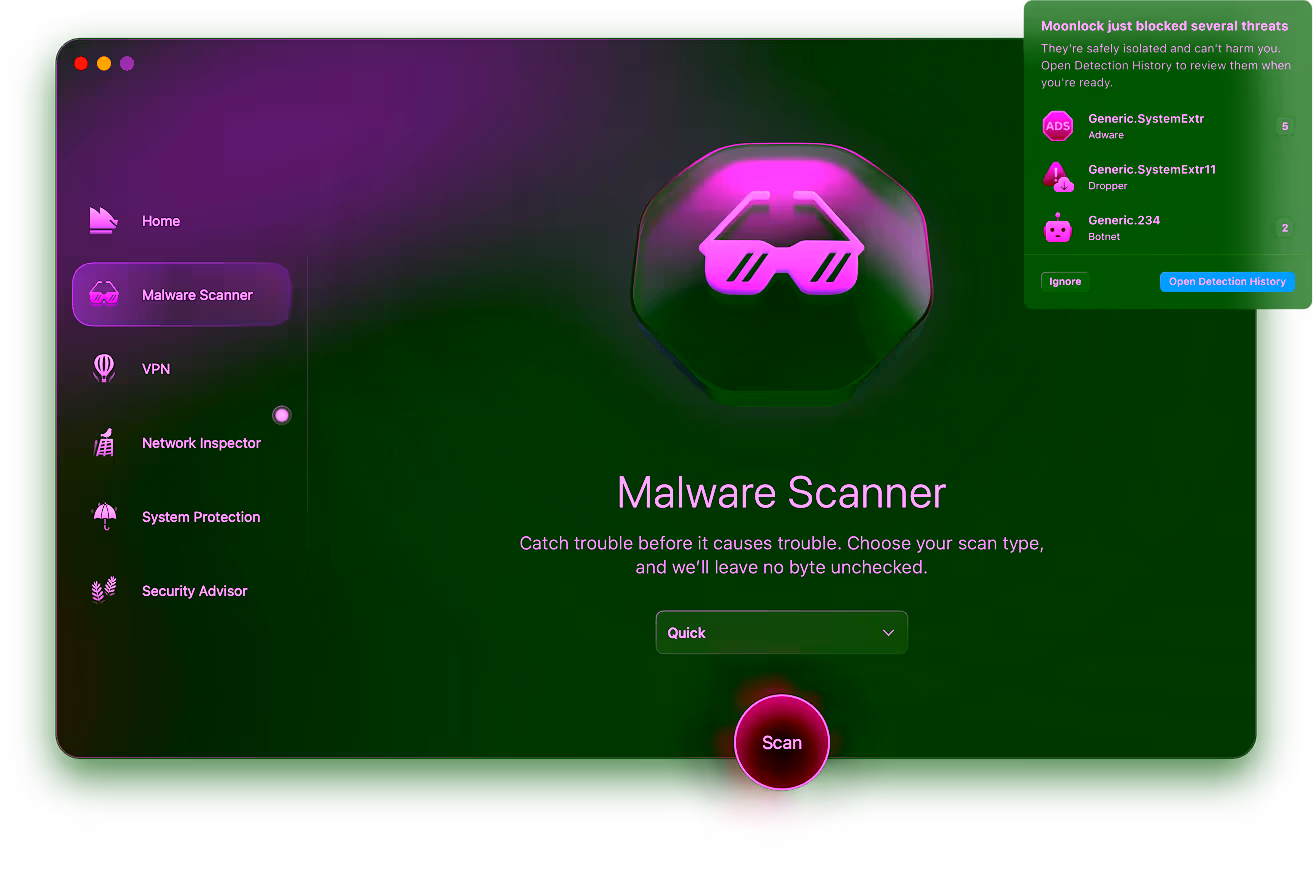The width and height of the screenshot is (1313, 871).
Task: Click the count badge 5 beside Generic.SystemExtr
Action: pos(1285,126)
